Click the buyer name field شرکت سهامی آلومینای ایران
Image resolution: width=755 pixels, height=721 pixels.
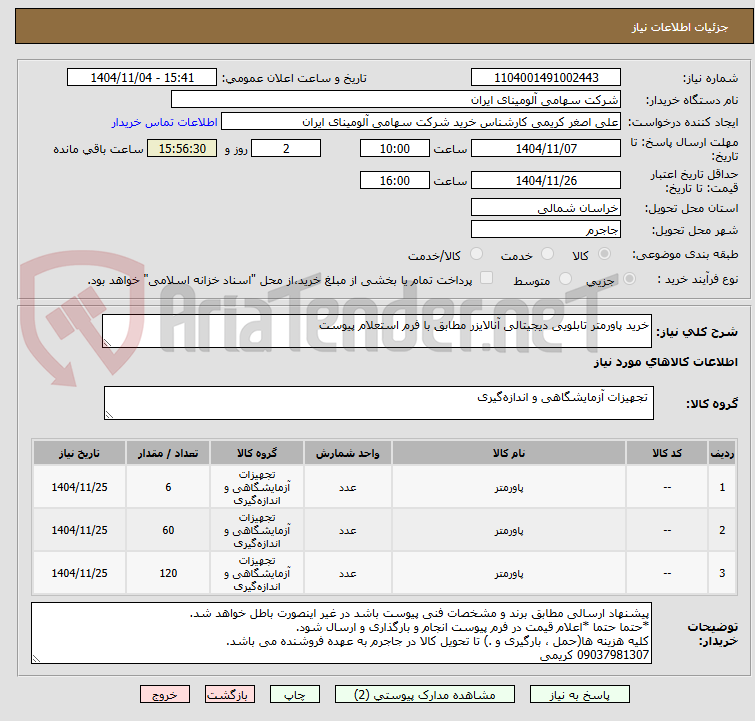click(x=396, y=100)
